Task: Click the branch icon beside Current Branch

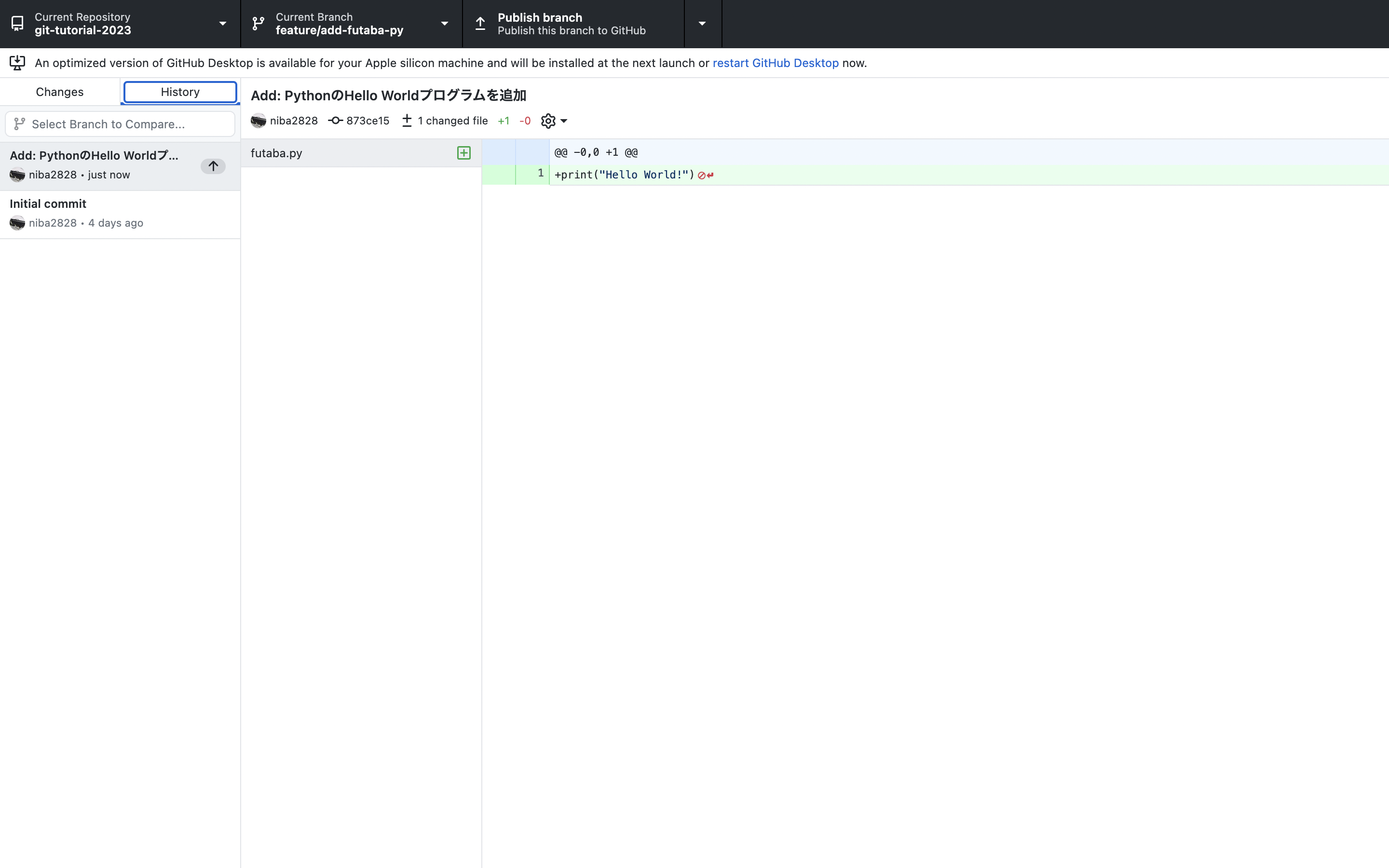Action: (259, 24)
